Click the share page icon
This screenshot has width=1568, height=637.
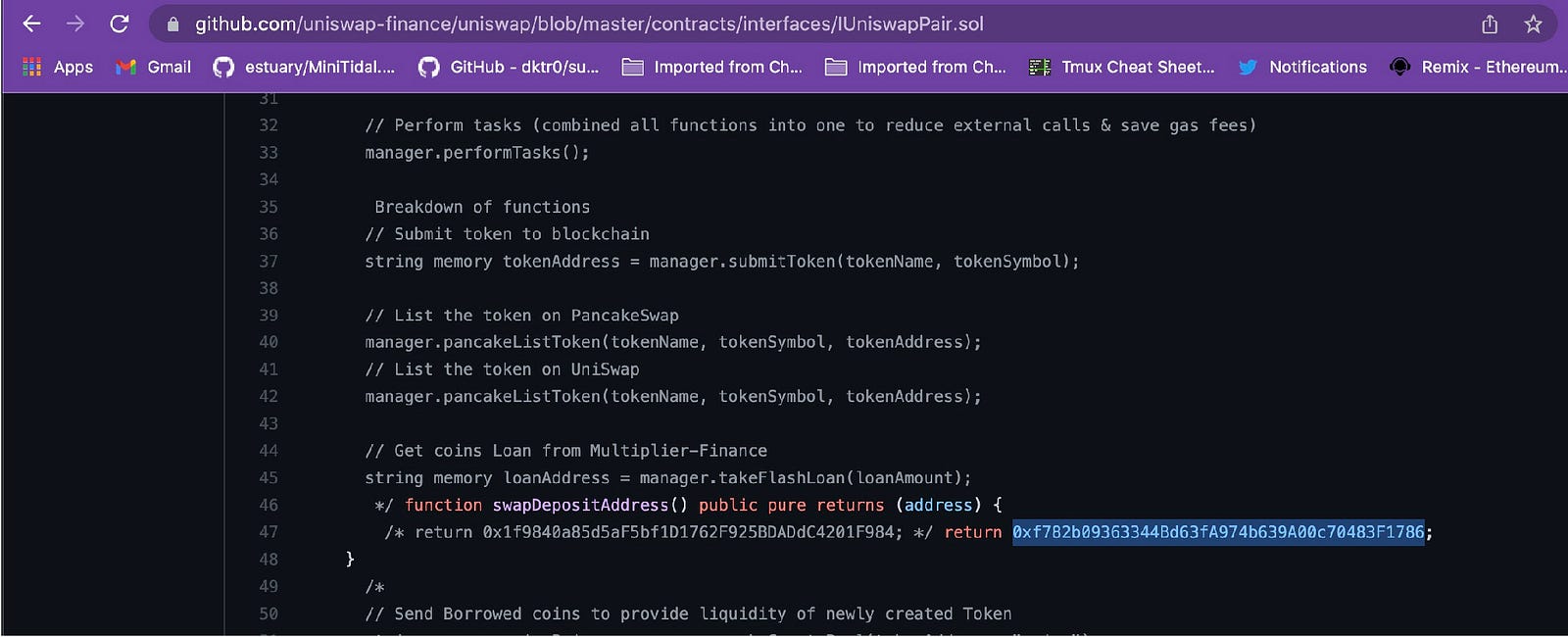[1490, 24]
